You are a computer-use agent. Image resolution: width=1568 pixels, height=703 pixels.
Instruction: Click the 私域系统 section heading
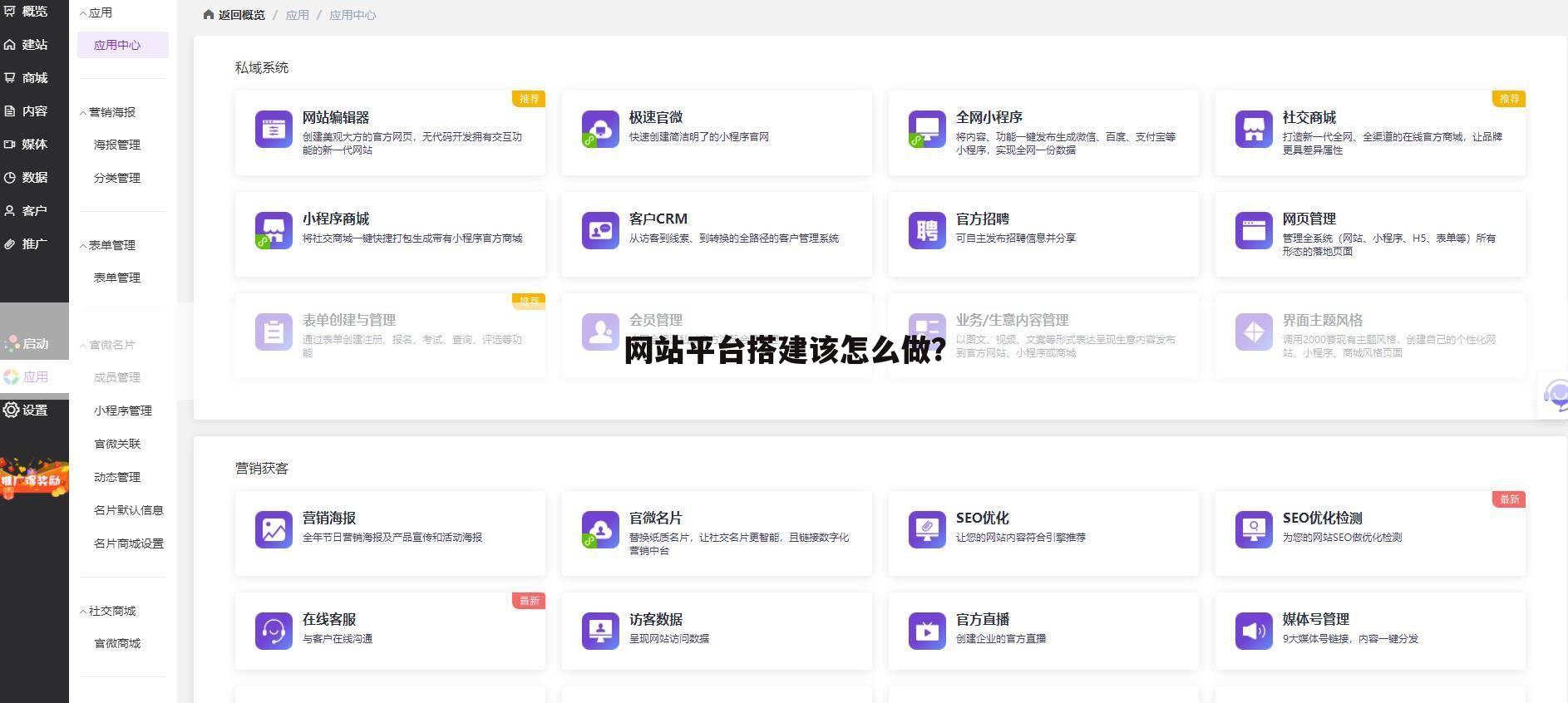[262, 68]
